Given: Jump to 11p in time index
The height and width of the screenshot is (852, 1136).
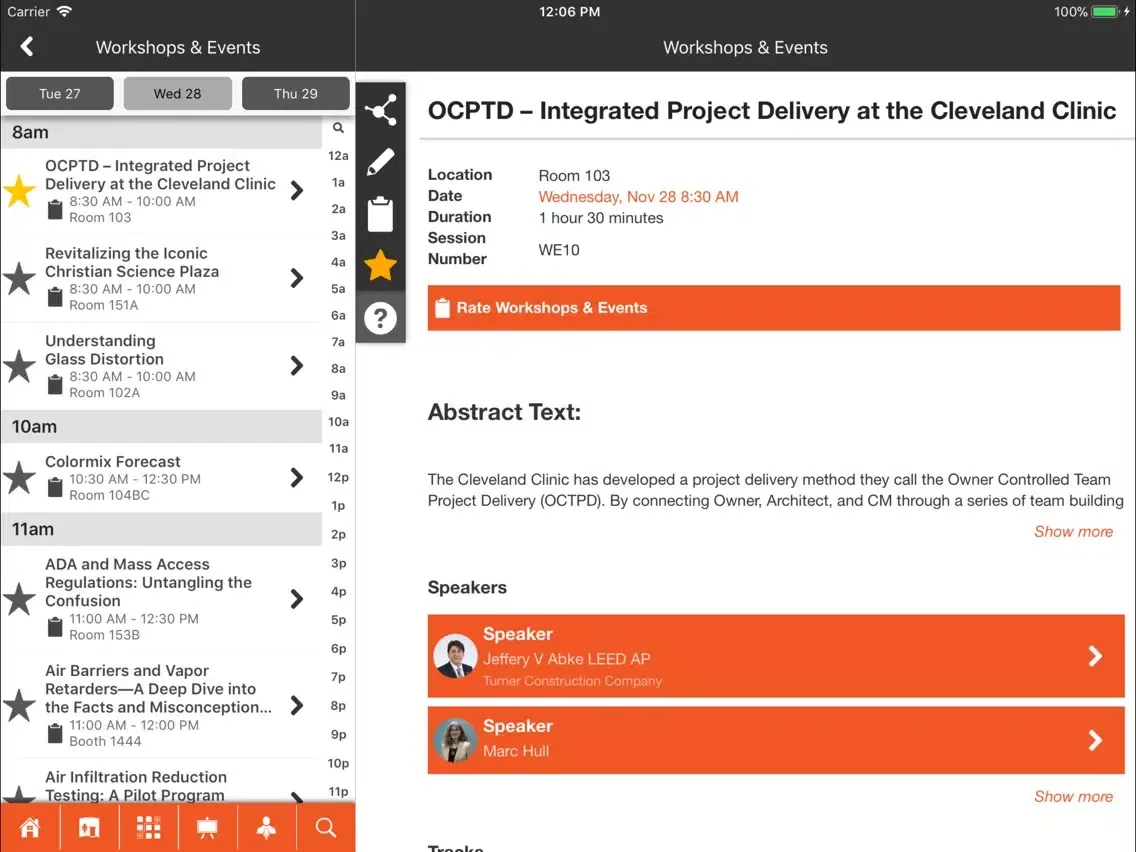Looking at the screenshot, I should tap(338, 792).
